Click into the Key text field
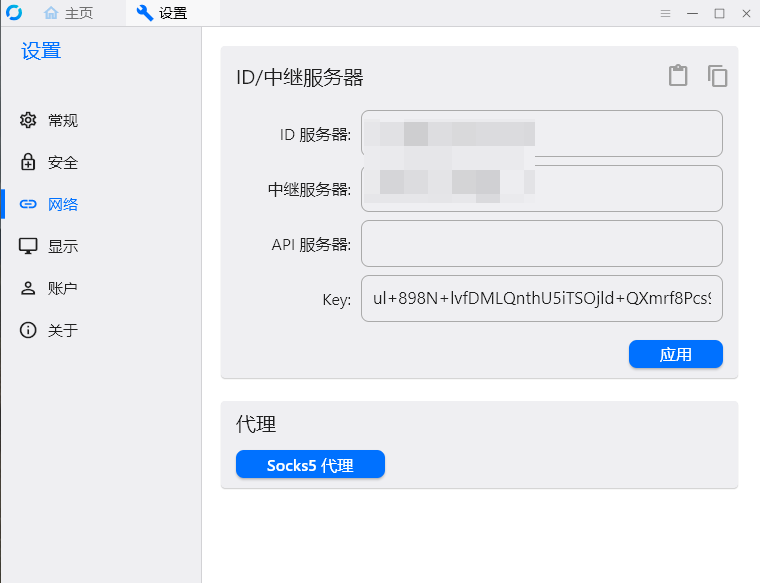The height and width of the screenshot is (583, 760). point(541,299)
